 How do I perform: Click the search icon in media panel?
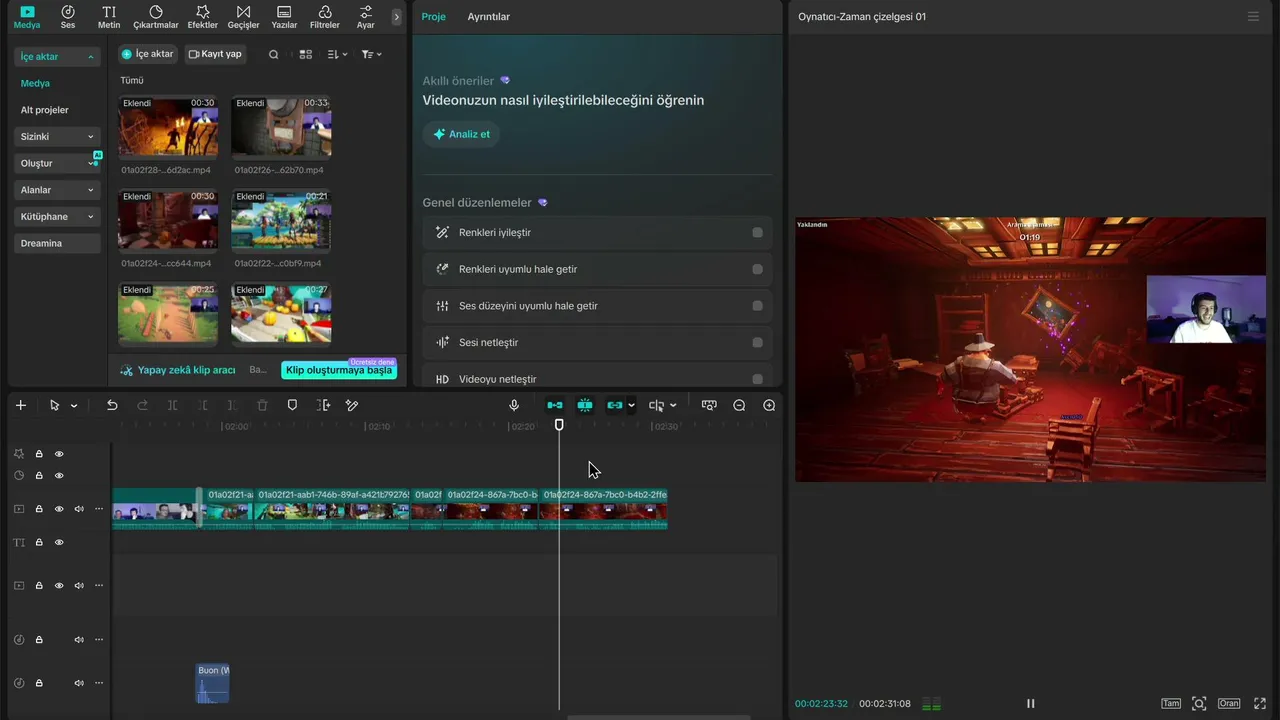point(274,54)
